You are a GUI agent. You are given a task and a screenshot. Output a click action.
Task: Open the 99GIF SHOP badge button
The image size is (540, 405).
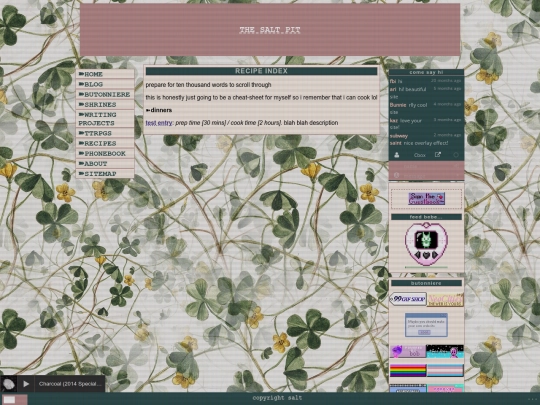tap(408, 299)
